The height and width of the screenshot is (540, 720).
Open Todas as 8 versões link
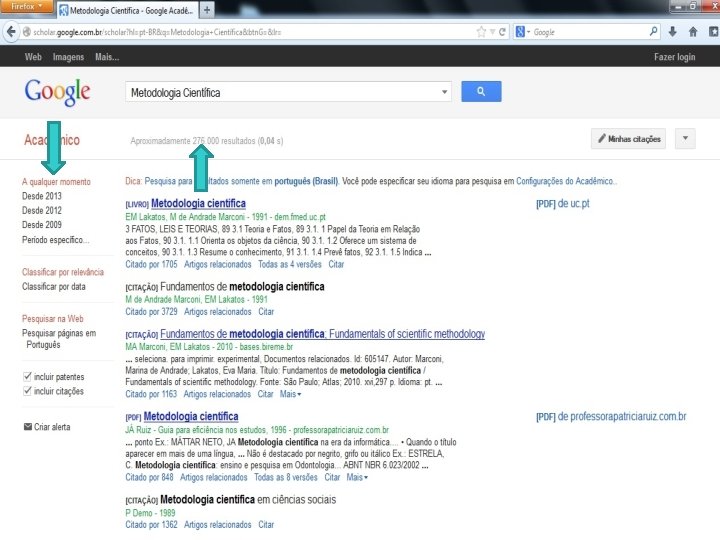(286, 477)
